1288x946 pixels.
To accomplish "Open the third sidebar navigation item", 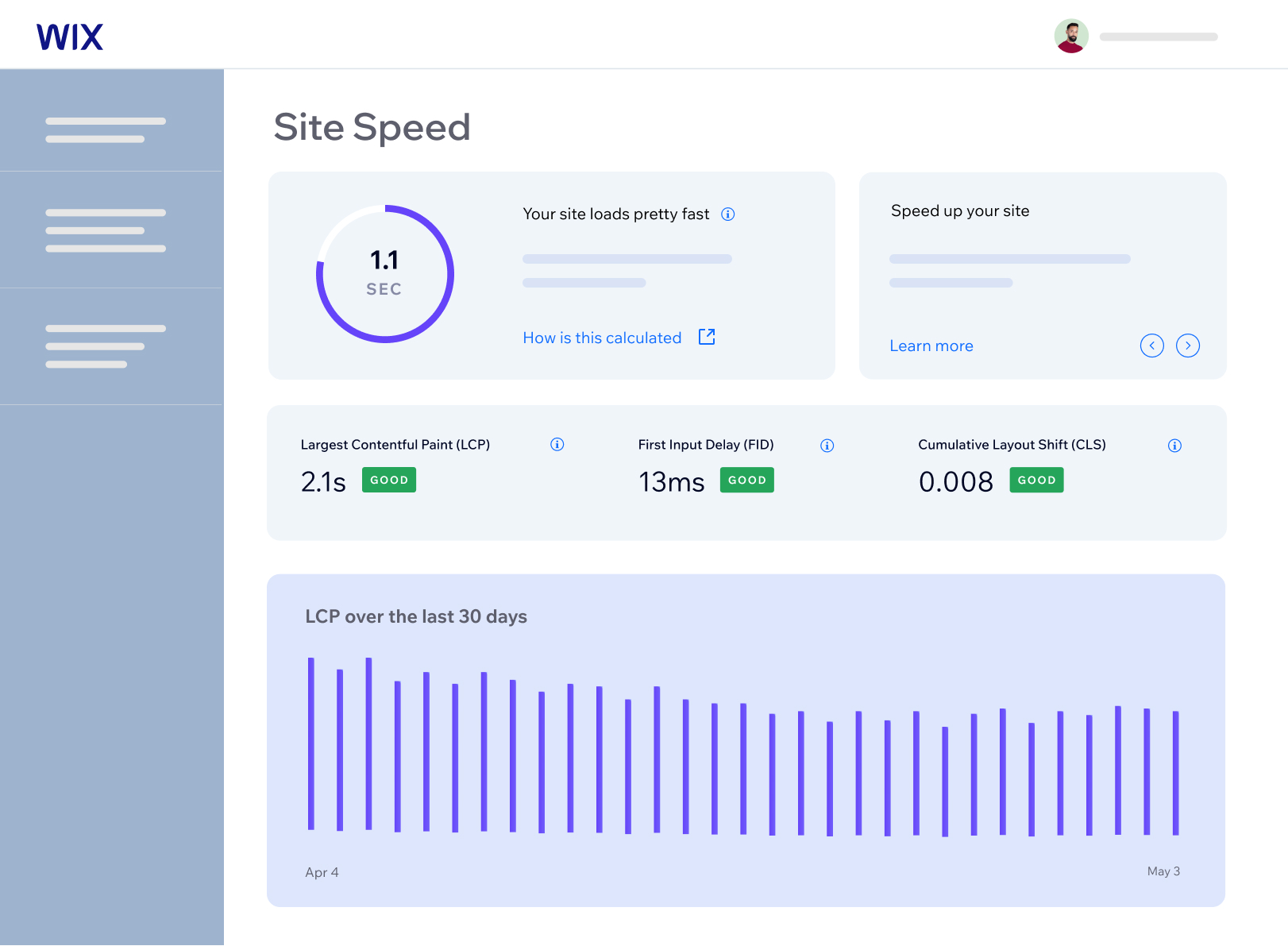I will tap(106, 346).
